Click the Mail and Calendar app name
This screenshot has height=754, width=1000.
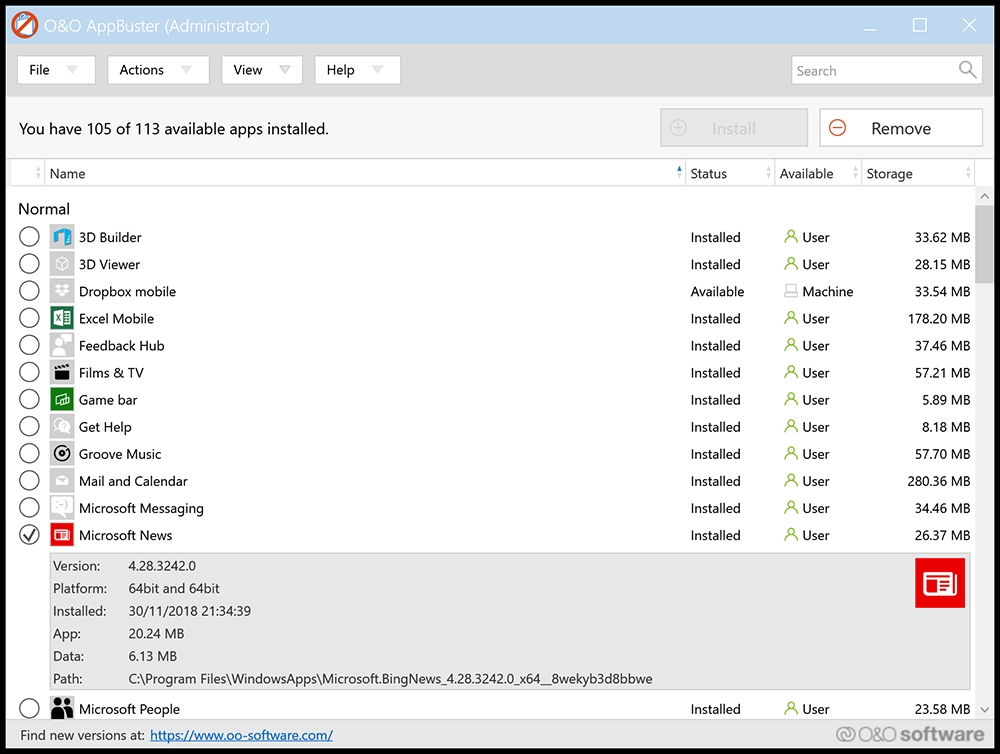(x=133, y=481)
